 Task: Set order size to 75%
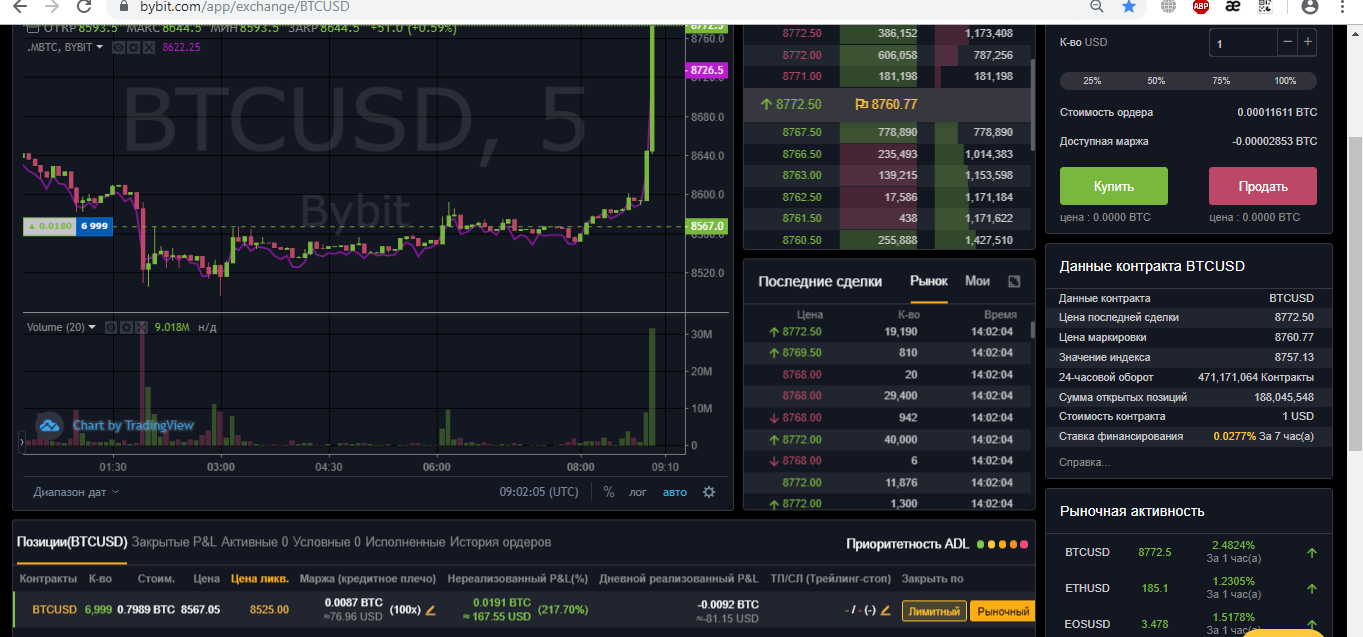1221,81
